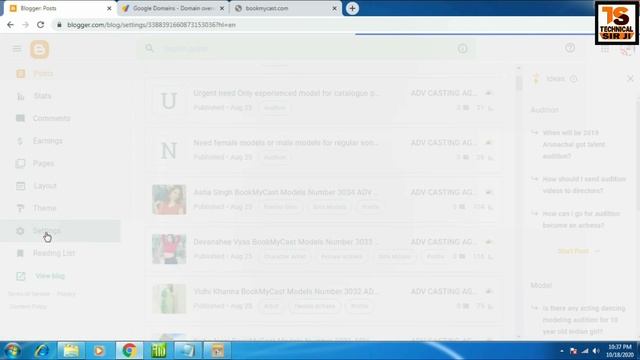640x360 pixels.
Task: Open idea 'How can I go for audition become an actress?'
Action: point(581,220)
